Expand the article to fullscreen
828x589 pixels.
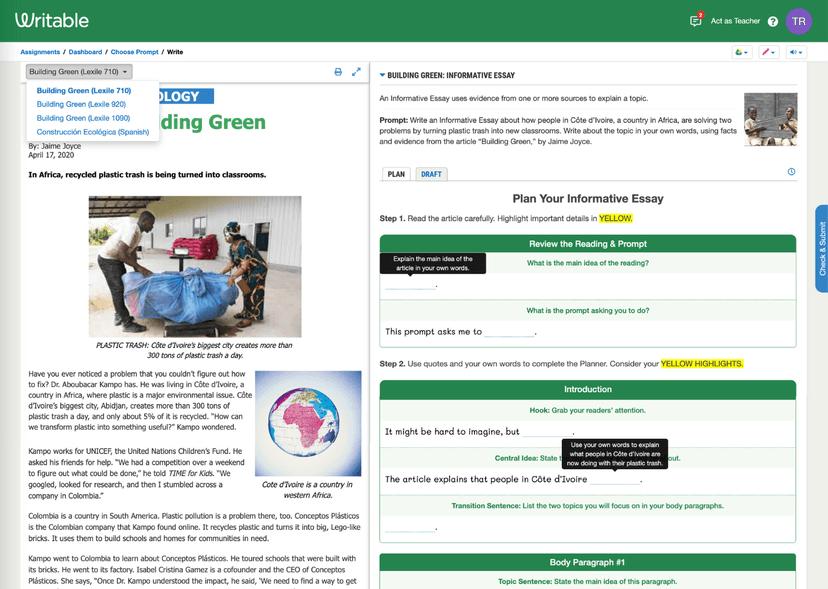pos(357,72)
